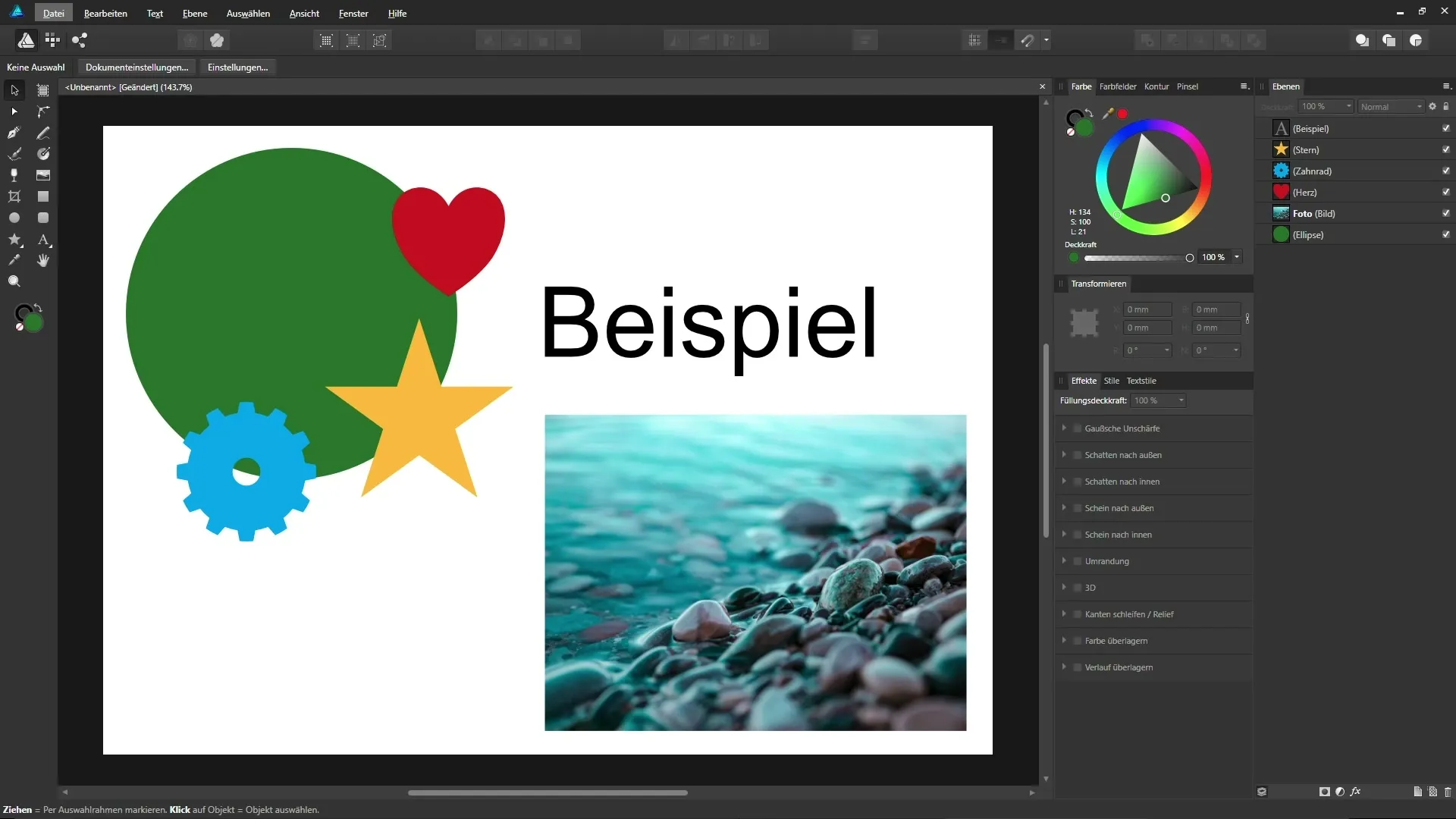Hide the Stern layer
Viewport: 1456px width, 819px height.
pos(1445,150)
